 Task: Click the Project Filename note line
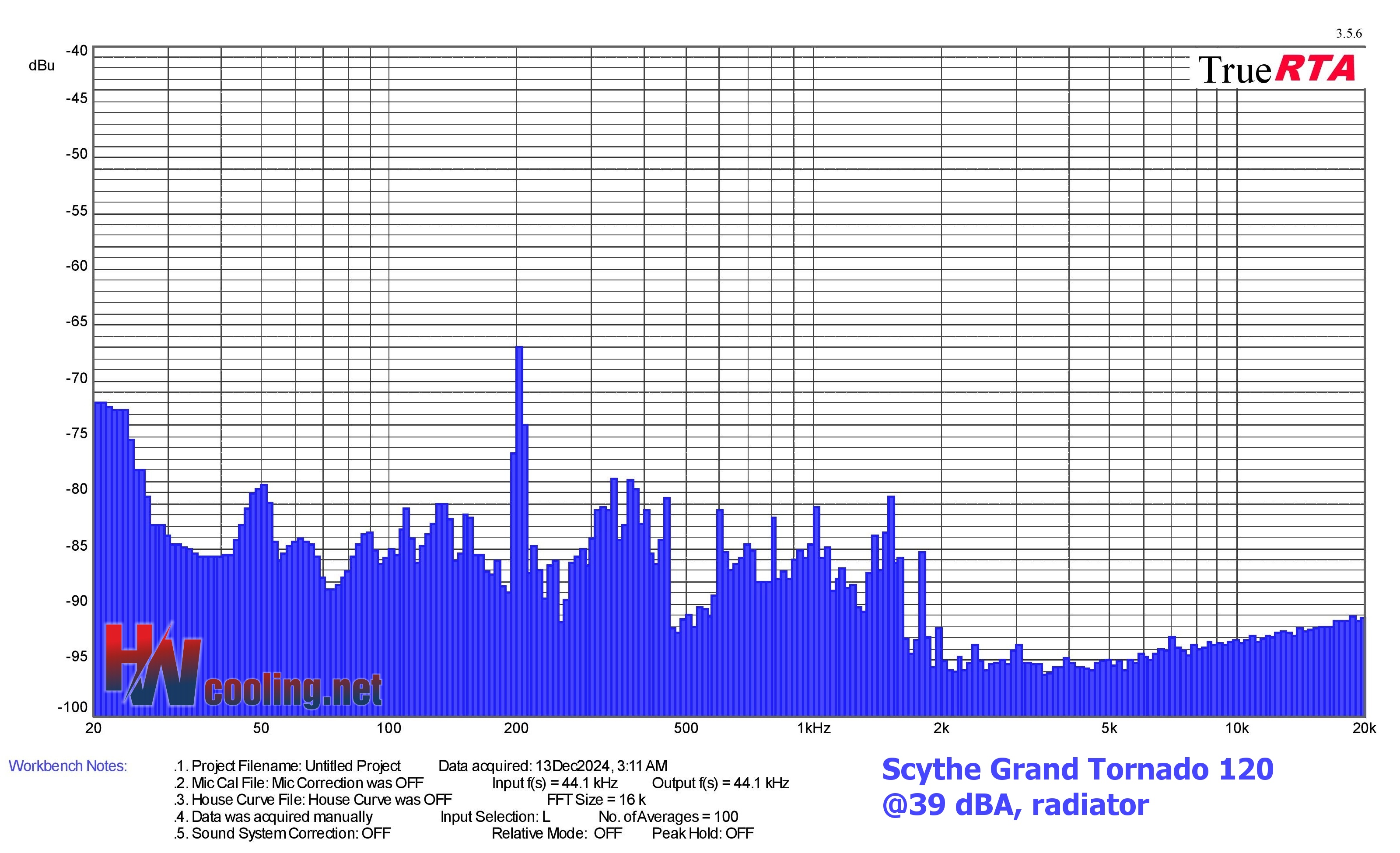coord(287,766)
